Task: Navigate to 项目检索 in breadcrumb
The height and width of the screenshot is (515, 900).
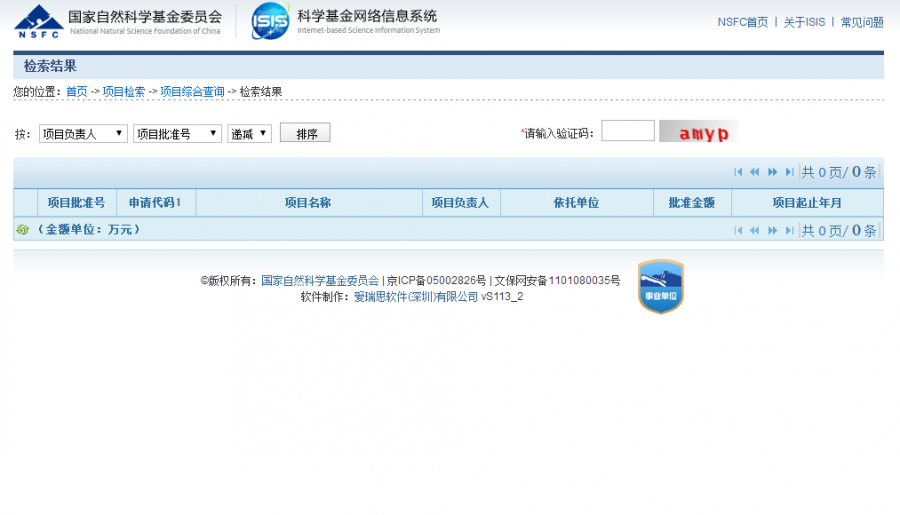Action: pyautogui.click(x=124, y=91)
